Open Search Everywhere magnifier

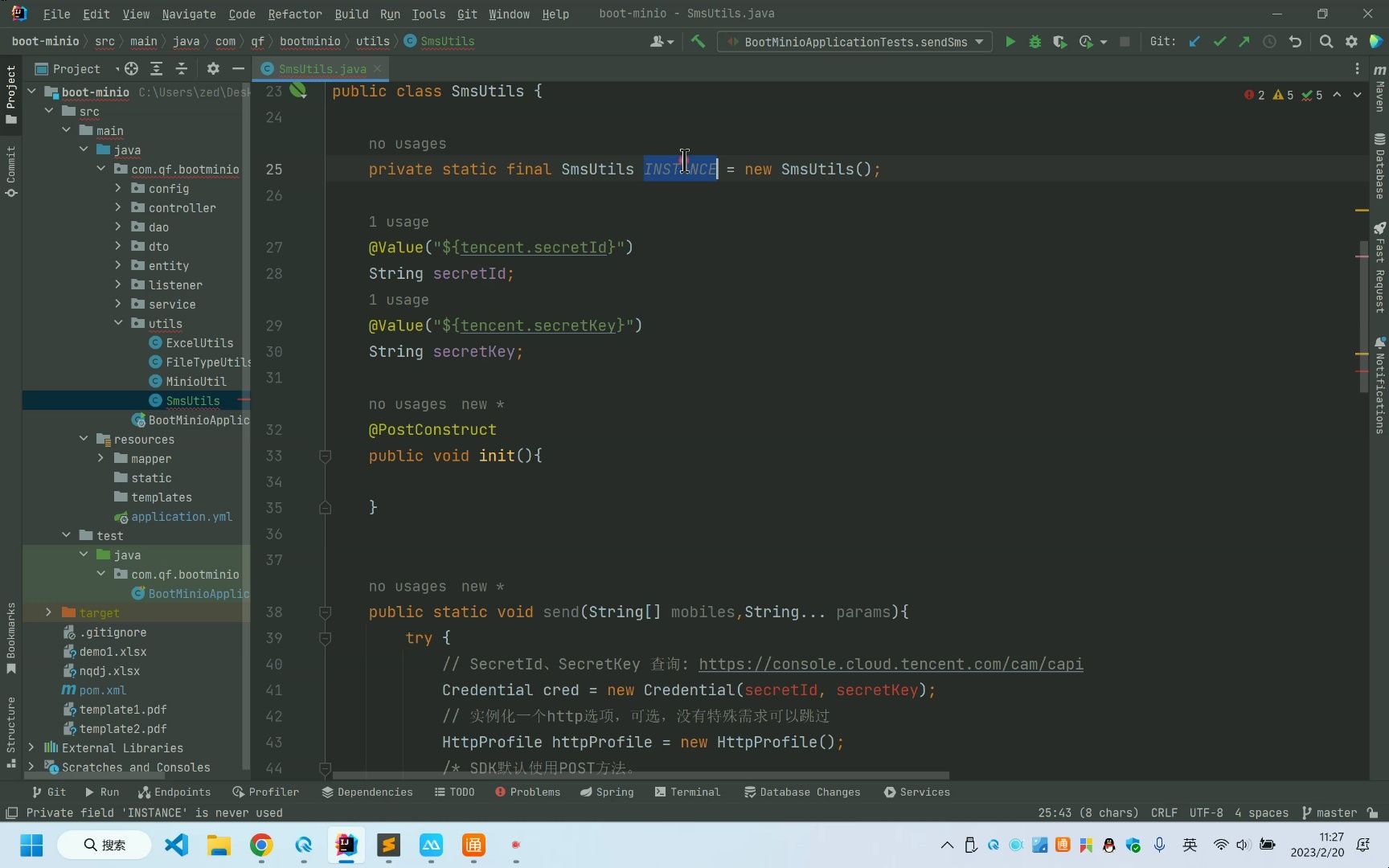pyautogui.click(x=1326, y=42)
